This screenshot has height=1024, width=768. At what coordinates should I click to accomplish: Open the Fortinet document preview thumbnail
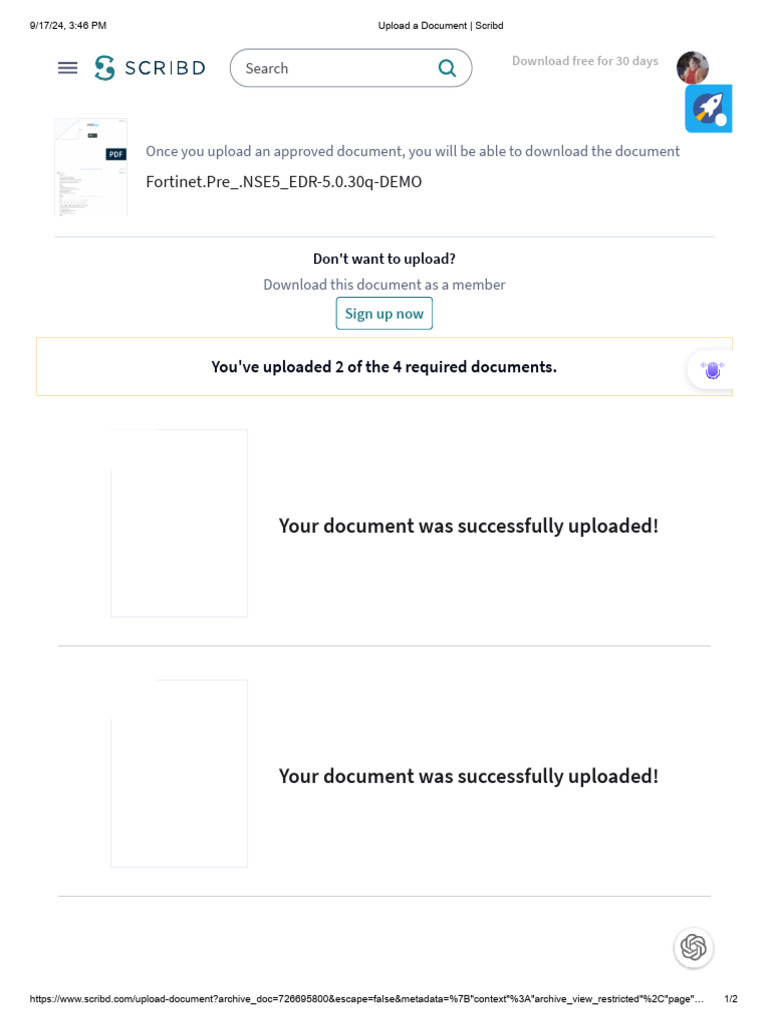tap(91, 167)
